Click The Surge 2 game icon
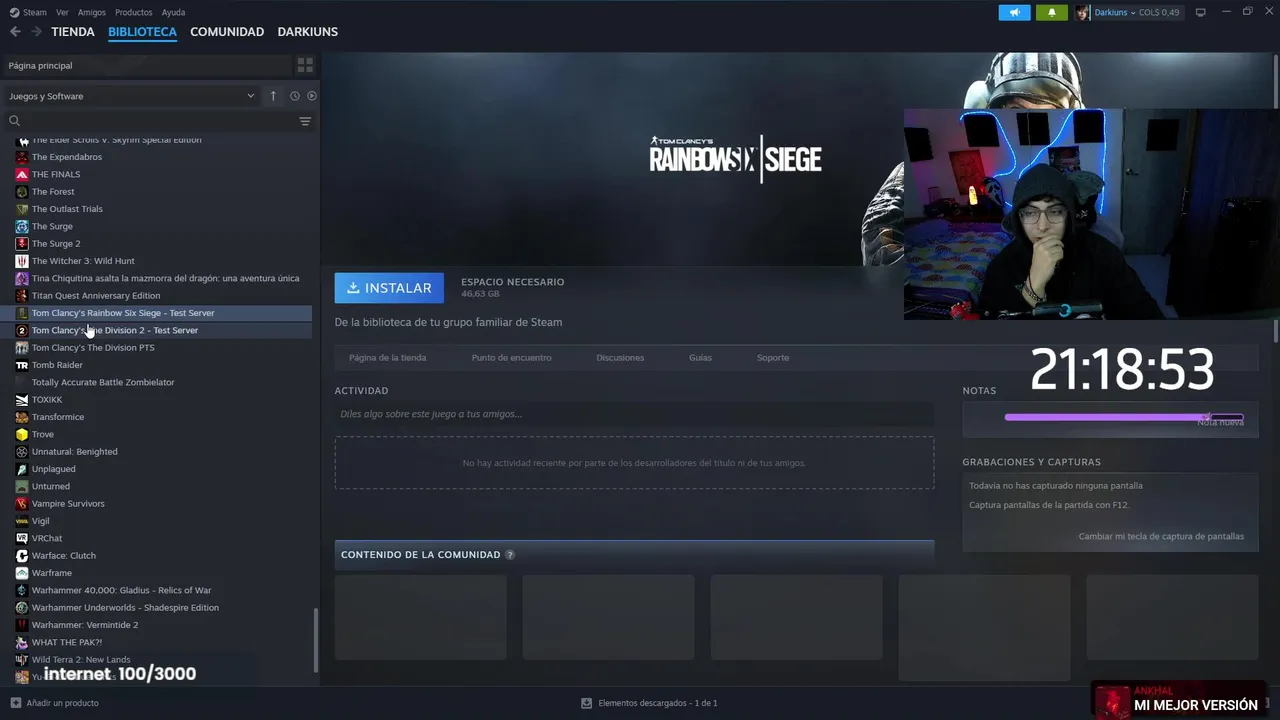 (22, 244)
